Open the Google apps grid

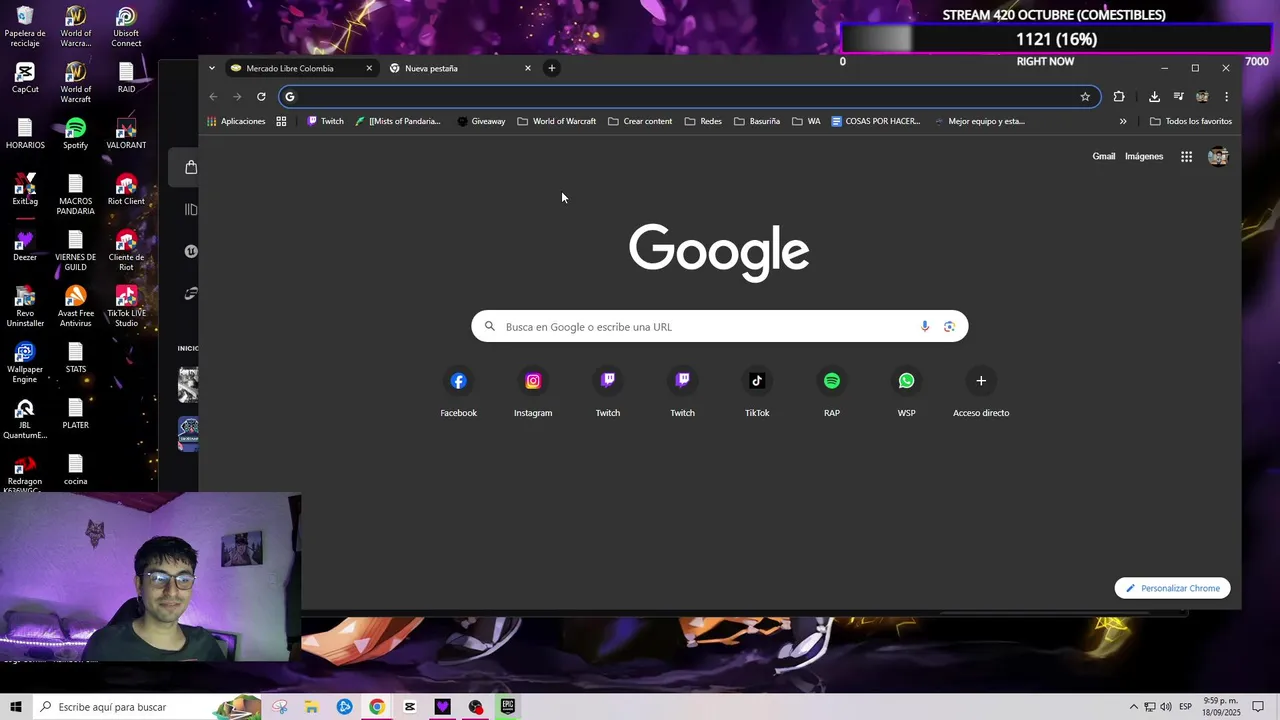pyautogui.click(x=1186, y=156)
